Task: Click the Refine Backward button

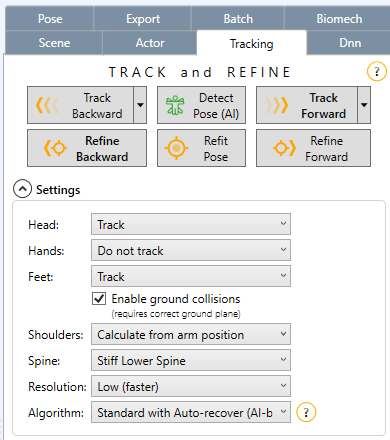Action: pyautogui.click(x=87, y=148)
